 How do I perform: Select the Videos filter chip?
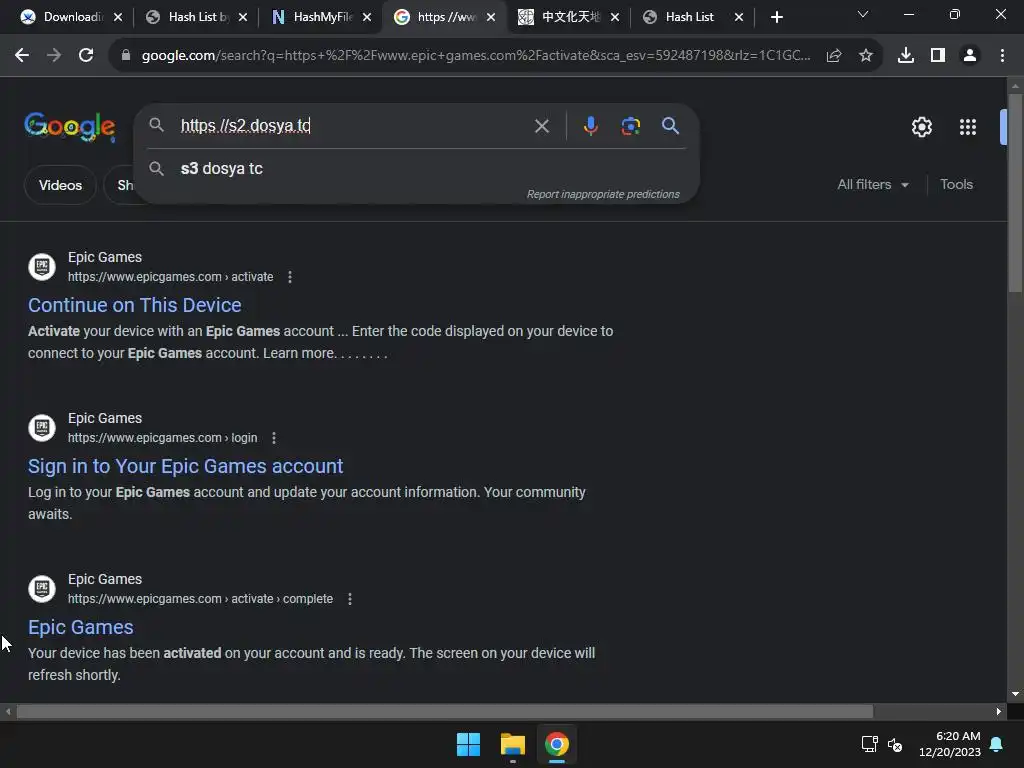coord(60,185)
